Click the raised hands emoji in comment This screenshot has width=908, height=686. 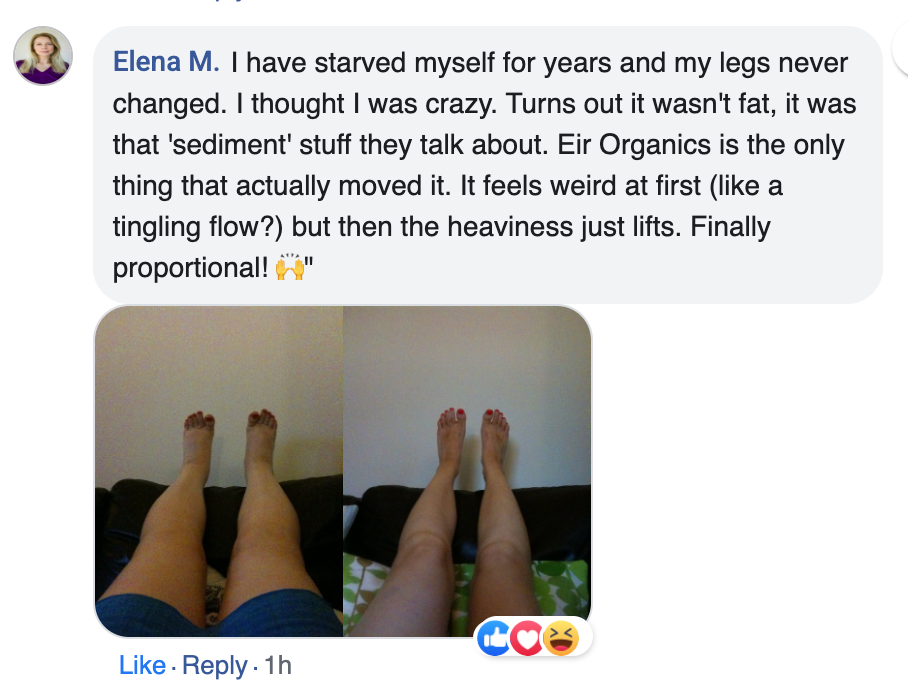point(289,268)
